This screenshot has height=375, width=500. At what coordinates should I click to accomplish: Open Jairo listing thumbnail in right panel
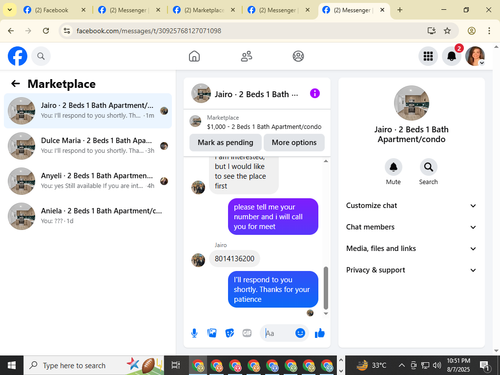pyautogui.click(x=411, y=103)
